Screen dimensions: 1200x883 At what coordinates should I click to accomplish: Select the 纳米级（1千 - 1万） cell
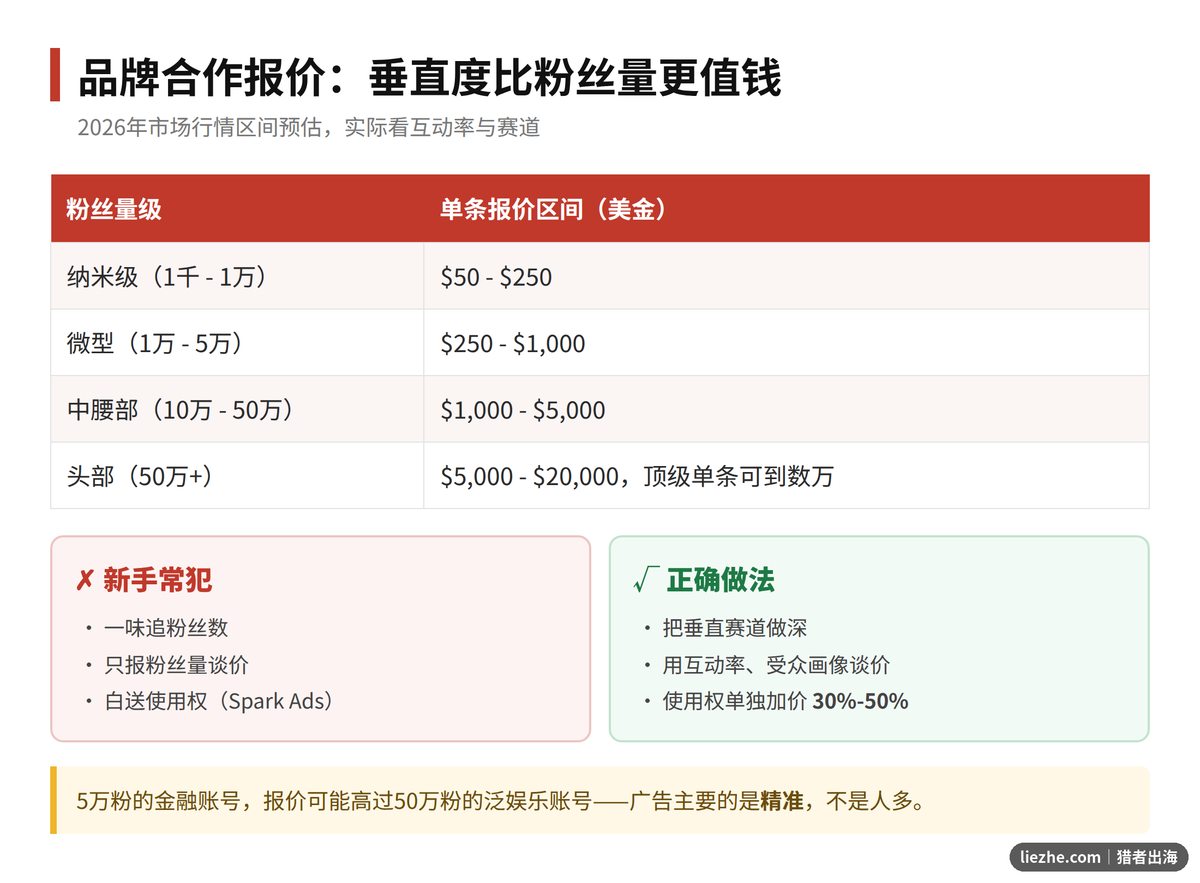tap(237, 276)
